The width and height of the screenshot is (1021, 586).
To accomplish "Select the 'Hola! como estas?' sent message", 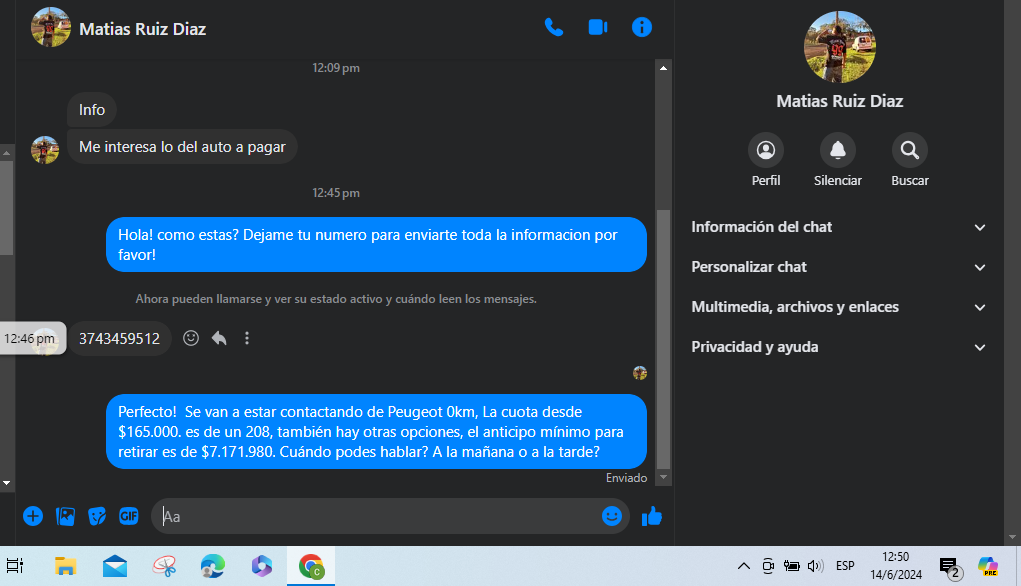I will 376,245.
